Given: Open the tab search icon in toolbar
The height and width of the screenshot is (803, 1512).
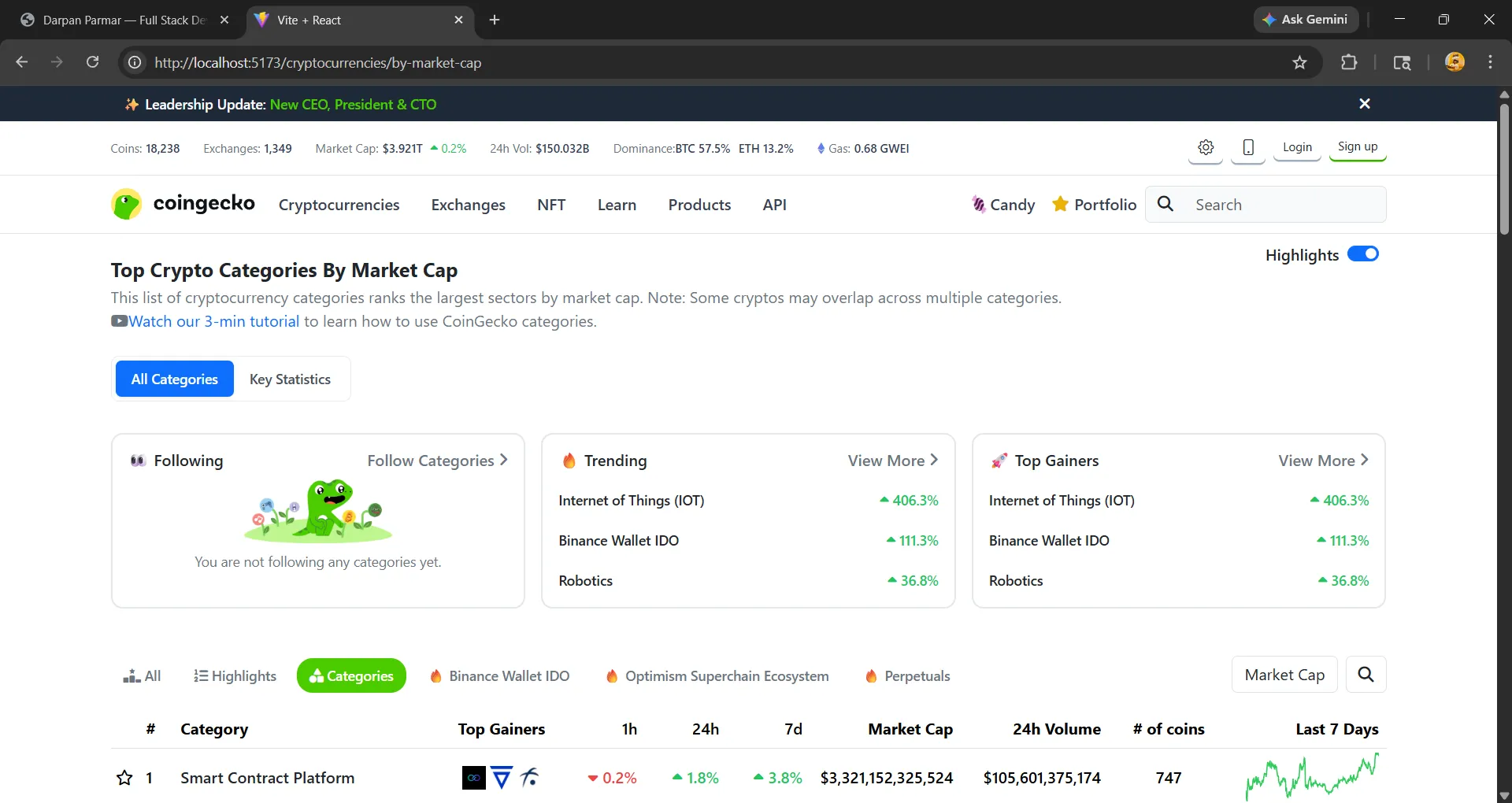Looking at the screenshot, I should point(1402,62).
